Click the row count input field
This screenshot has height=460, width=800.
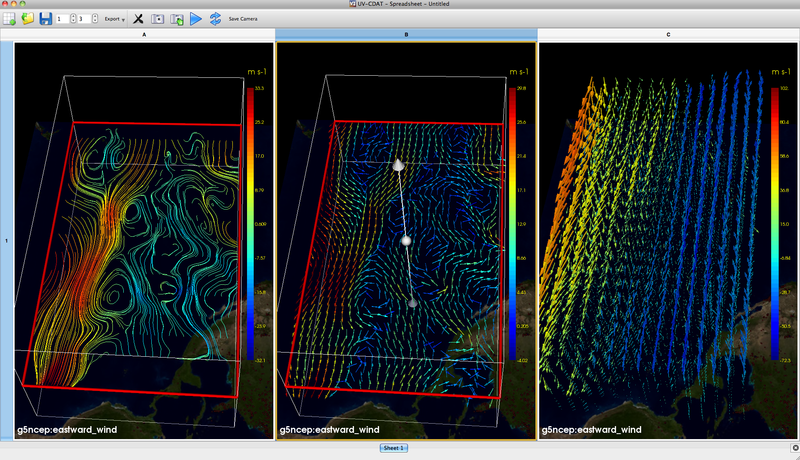click(62, 19)
